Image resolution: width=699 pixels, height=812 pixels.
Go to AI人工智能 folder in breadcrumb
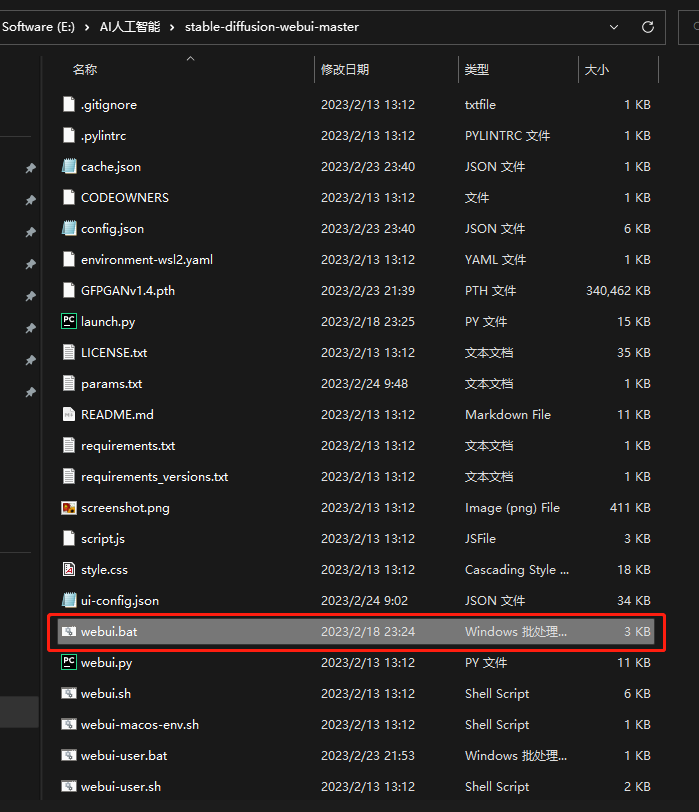tap(130, 27)
